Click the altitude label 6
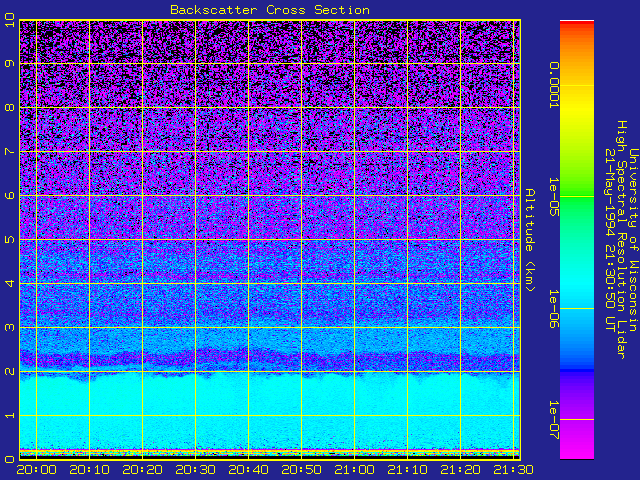640x480 pixels. pos(9,196)
